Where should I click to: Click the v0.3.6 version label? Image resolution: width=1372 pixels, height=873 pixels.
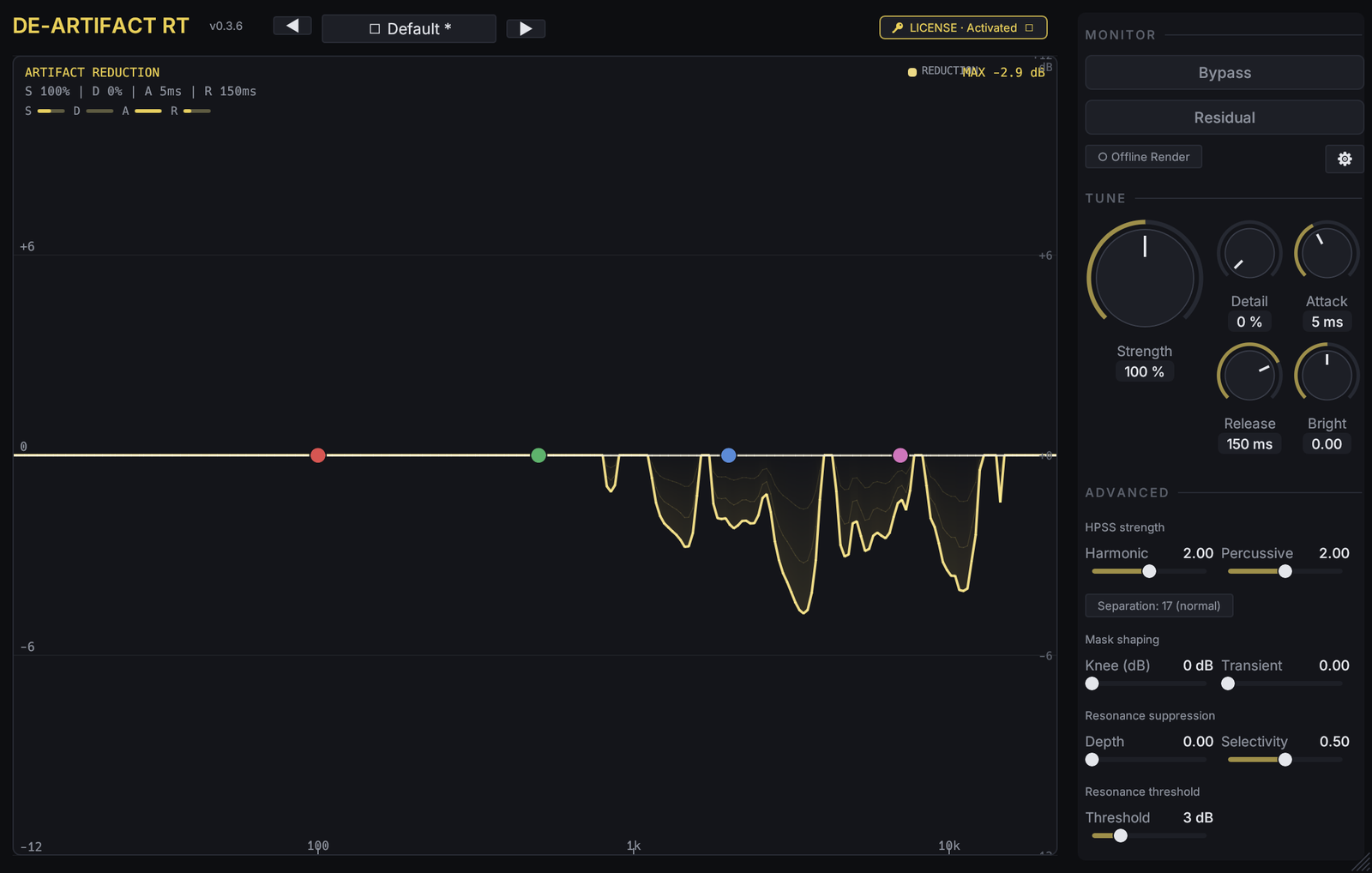click(226, 27)
